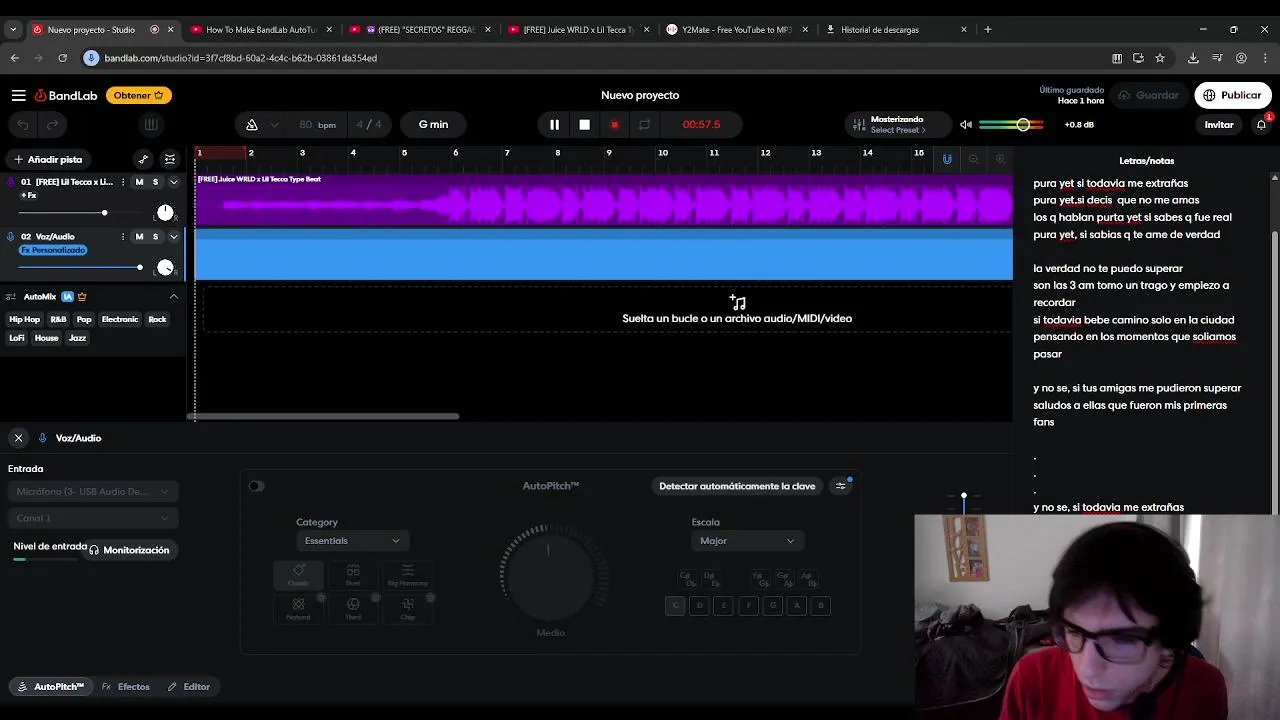
Task: Click the purple Juice WRLD beat clip
Action: tap(604, 200)
